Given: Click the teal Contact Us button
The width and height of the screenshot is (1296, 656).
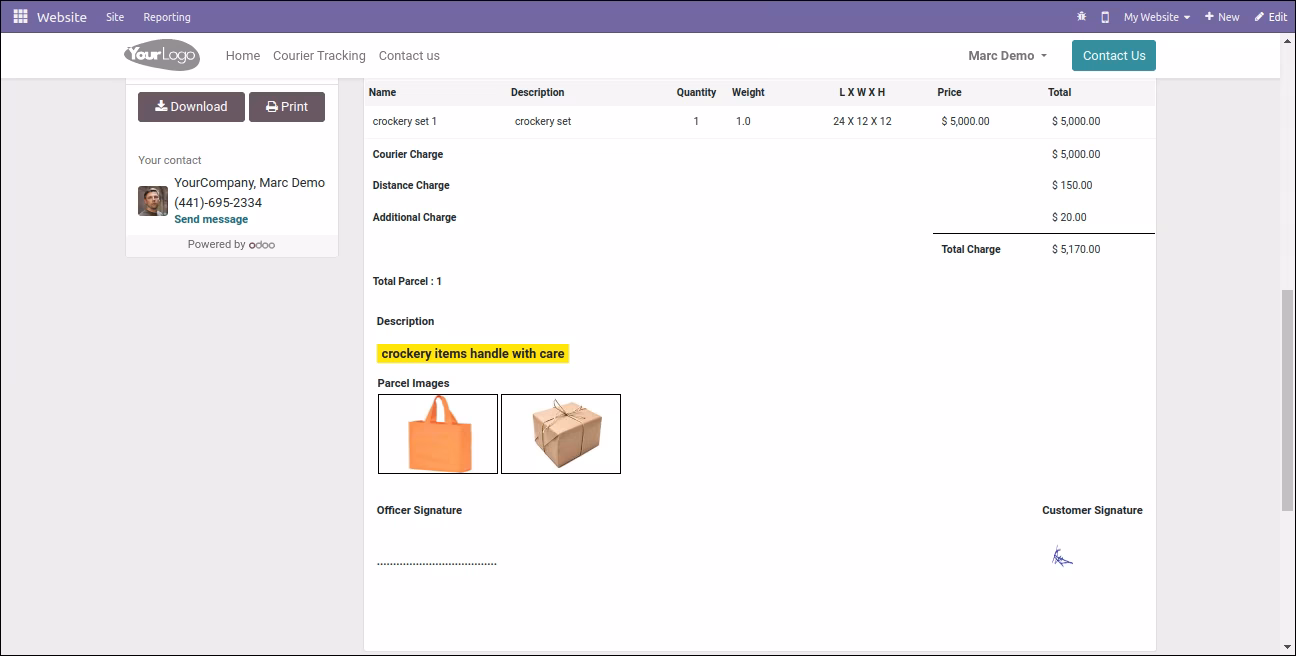Looking at the screenshot, I should pyautogui.click(x=1114, y=56).
